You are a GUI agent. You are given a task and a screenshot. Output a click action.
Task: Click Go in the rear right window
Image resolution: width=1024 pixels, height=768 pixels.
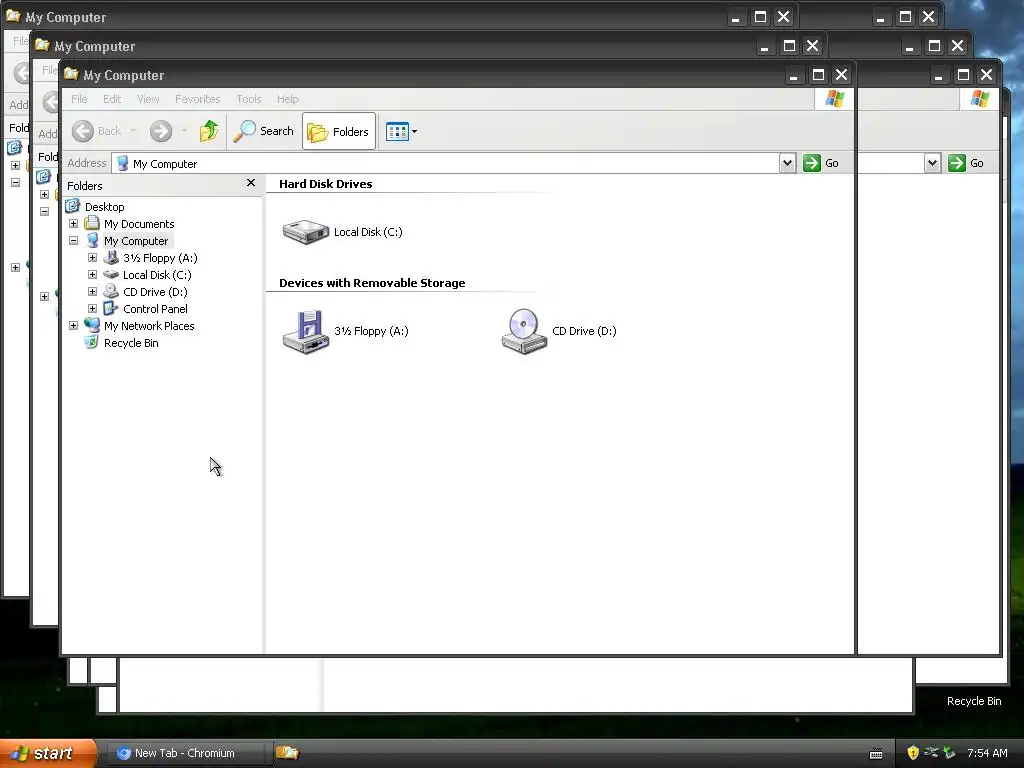pyautogui.click(x=966, y=163)
